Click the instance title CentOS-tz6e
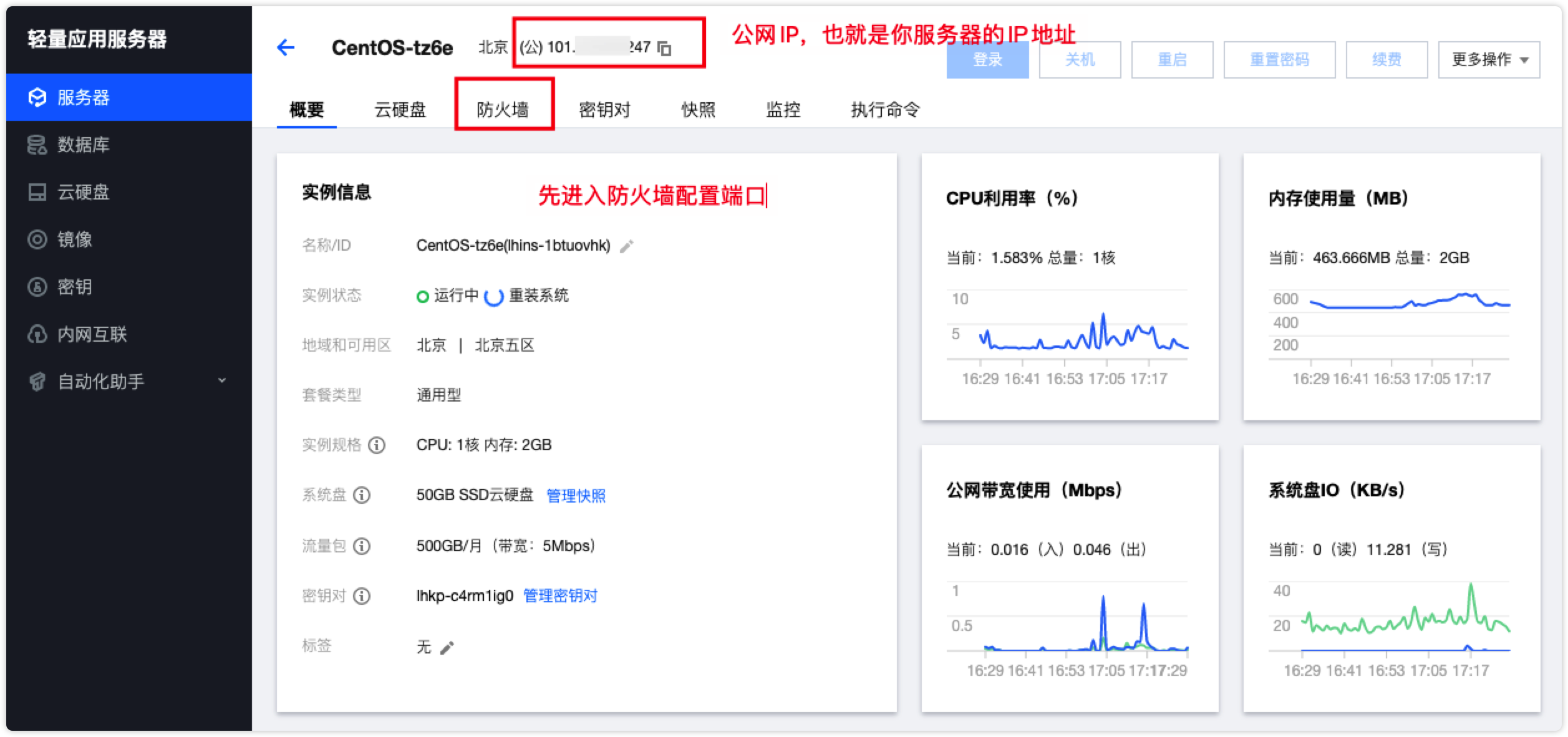Screen dimensions: 1568x737 [392, 48]
